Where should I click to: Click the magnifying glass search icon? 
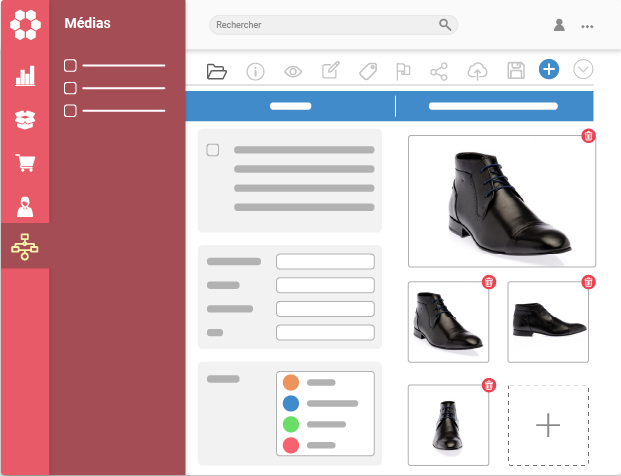pos(445,25)
